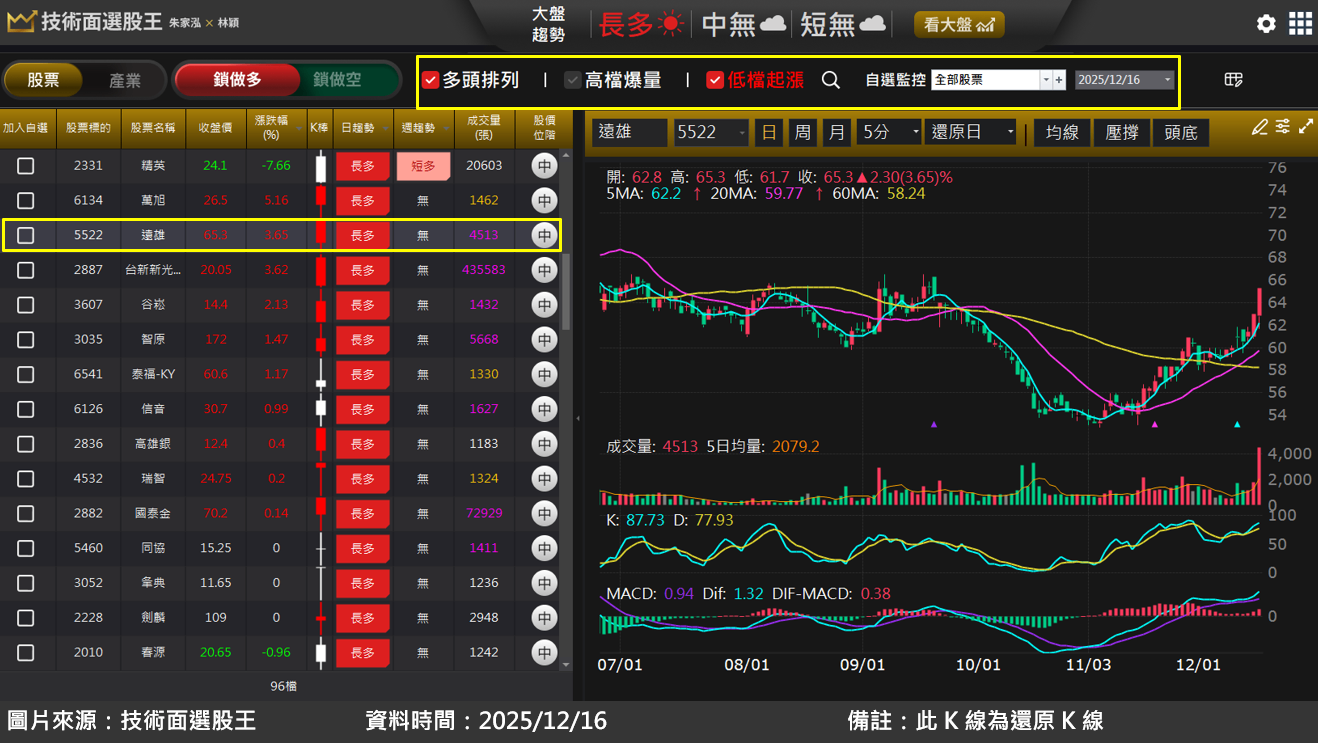Screen dimensions: 1318x743
Task: Switch to the 產業 tab
Action: pos(127,79)
